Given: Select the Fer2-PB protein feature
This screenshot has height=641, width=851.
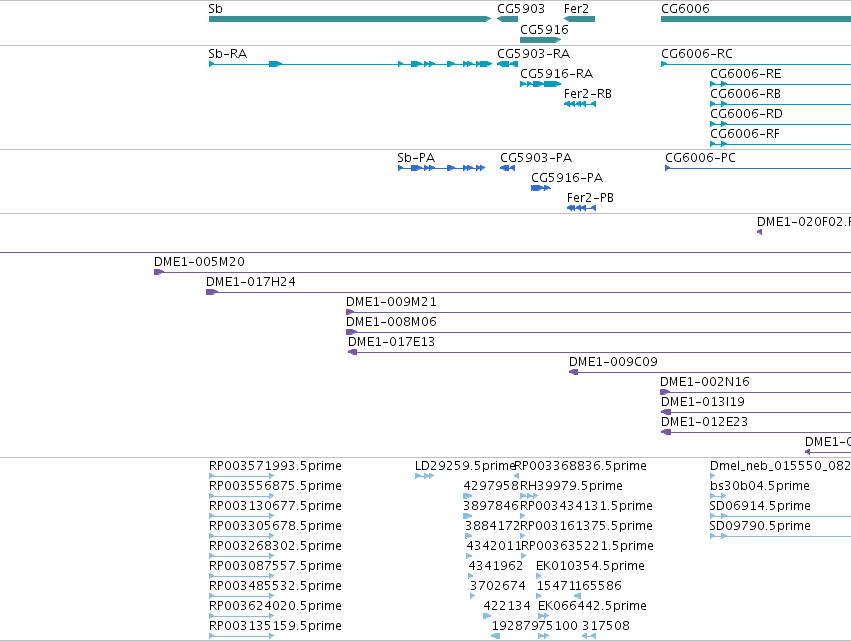Looking at the screenshot, I should pos(581,208).
